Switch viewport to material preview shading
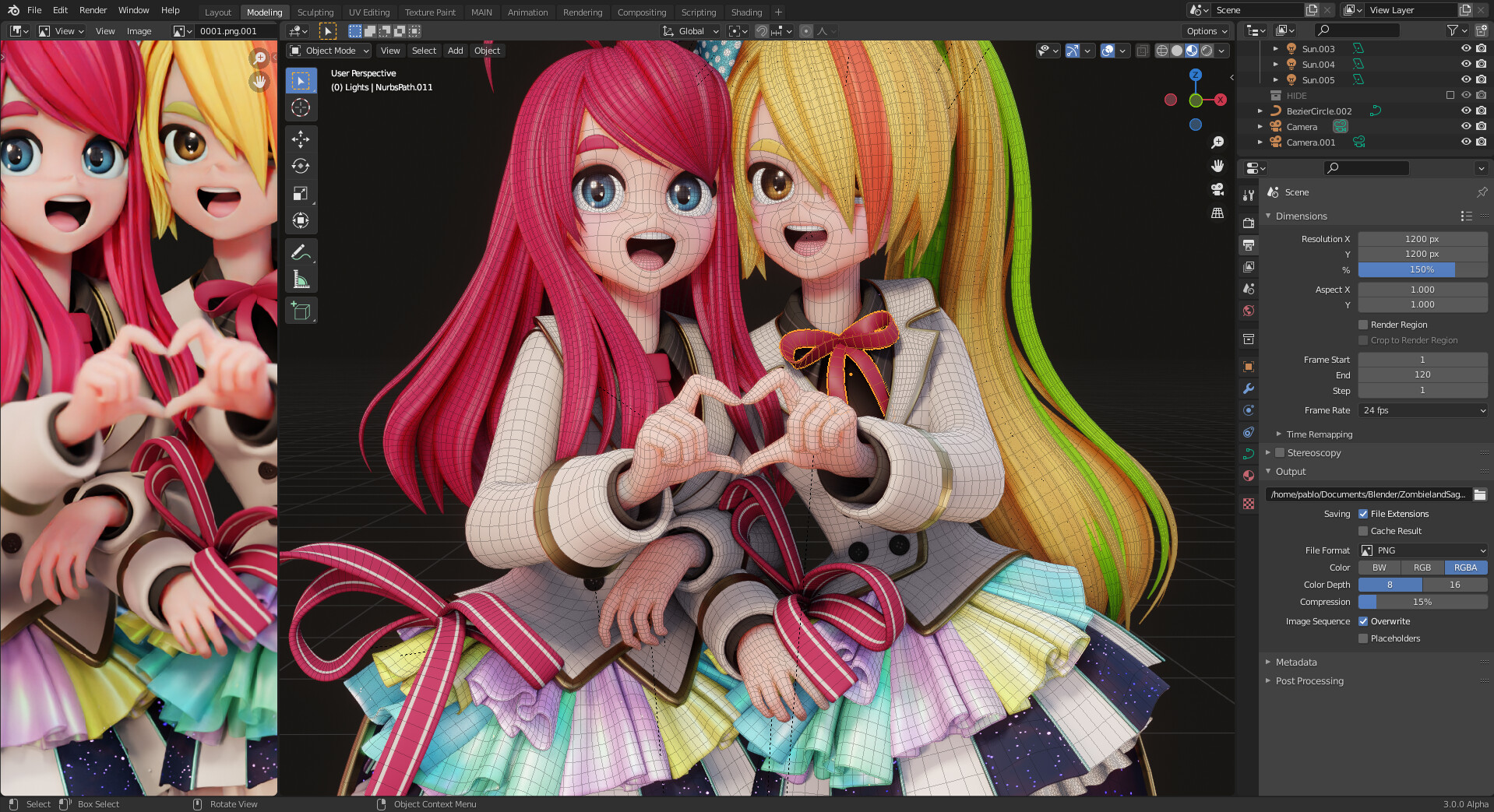 [x=1192, y=51]
